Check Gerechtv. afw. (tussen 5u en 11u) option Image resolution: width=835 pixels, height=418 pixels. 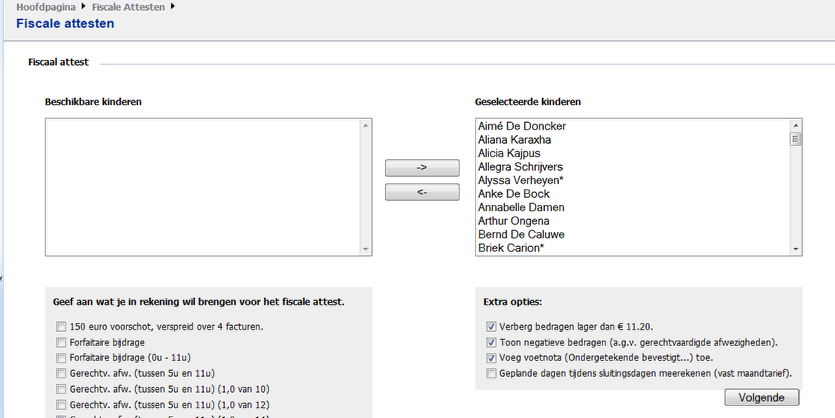tap(62, 373)
